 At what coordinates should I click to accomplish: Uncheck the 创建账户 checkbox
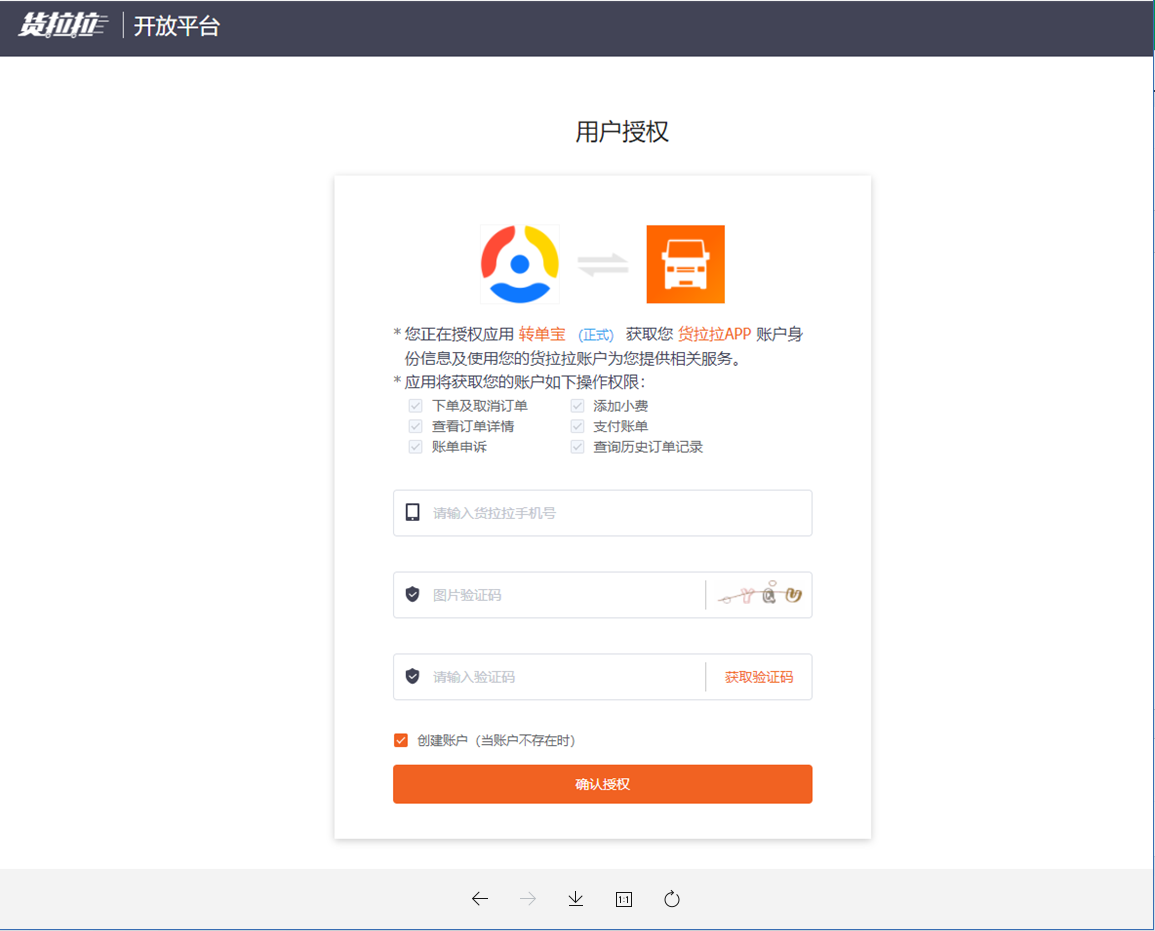tap(401, 740)
